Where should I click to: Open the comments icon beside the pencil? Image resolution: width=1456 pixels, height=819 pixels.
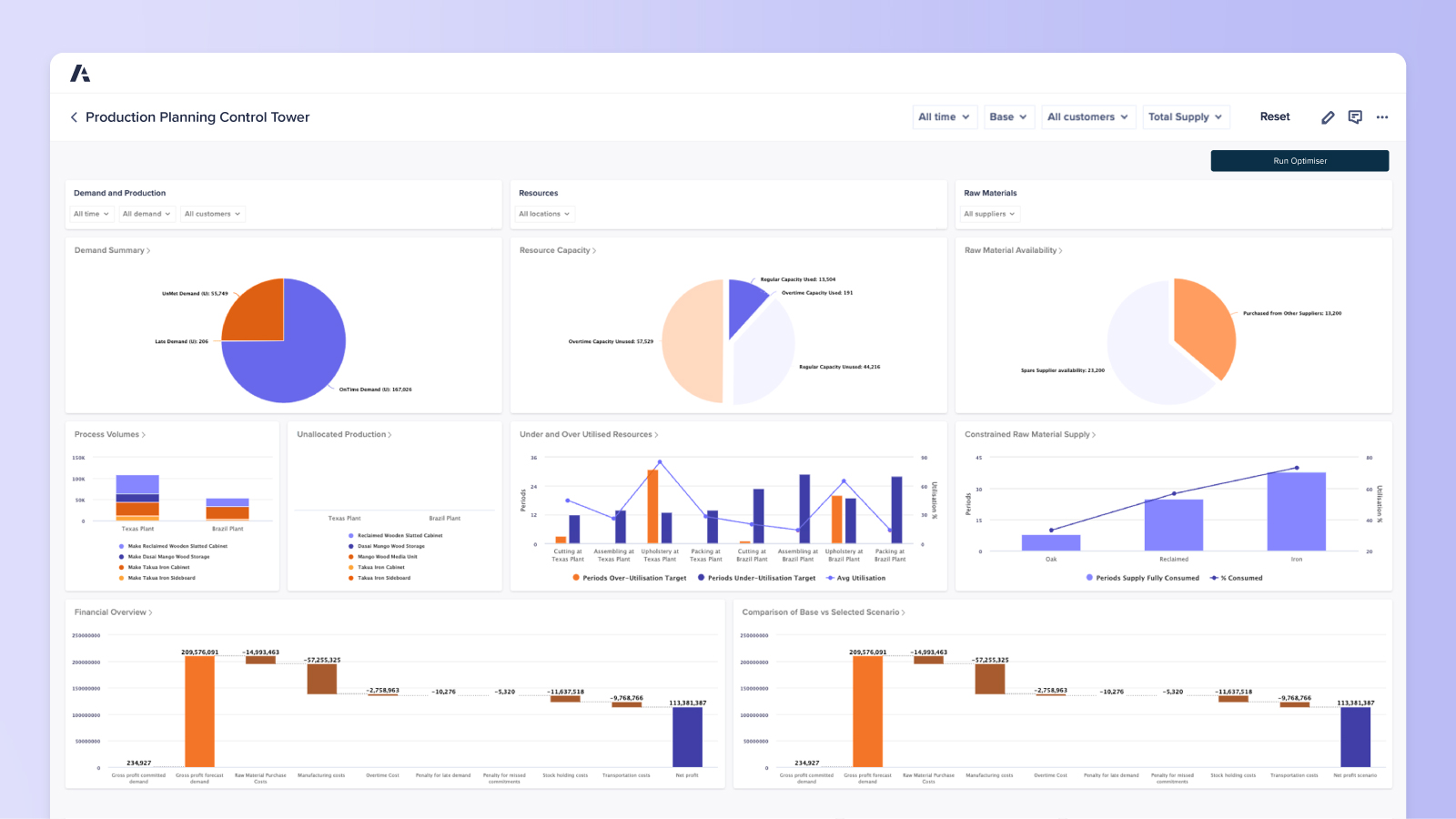click(1355, 117)
